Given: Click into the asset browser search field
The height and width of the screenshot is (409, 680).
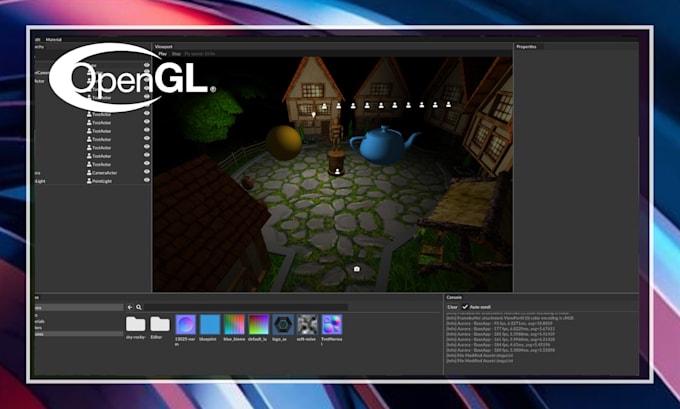Looking at the screenshot, I should click(245, 307).
